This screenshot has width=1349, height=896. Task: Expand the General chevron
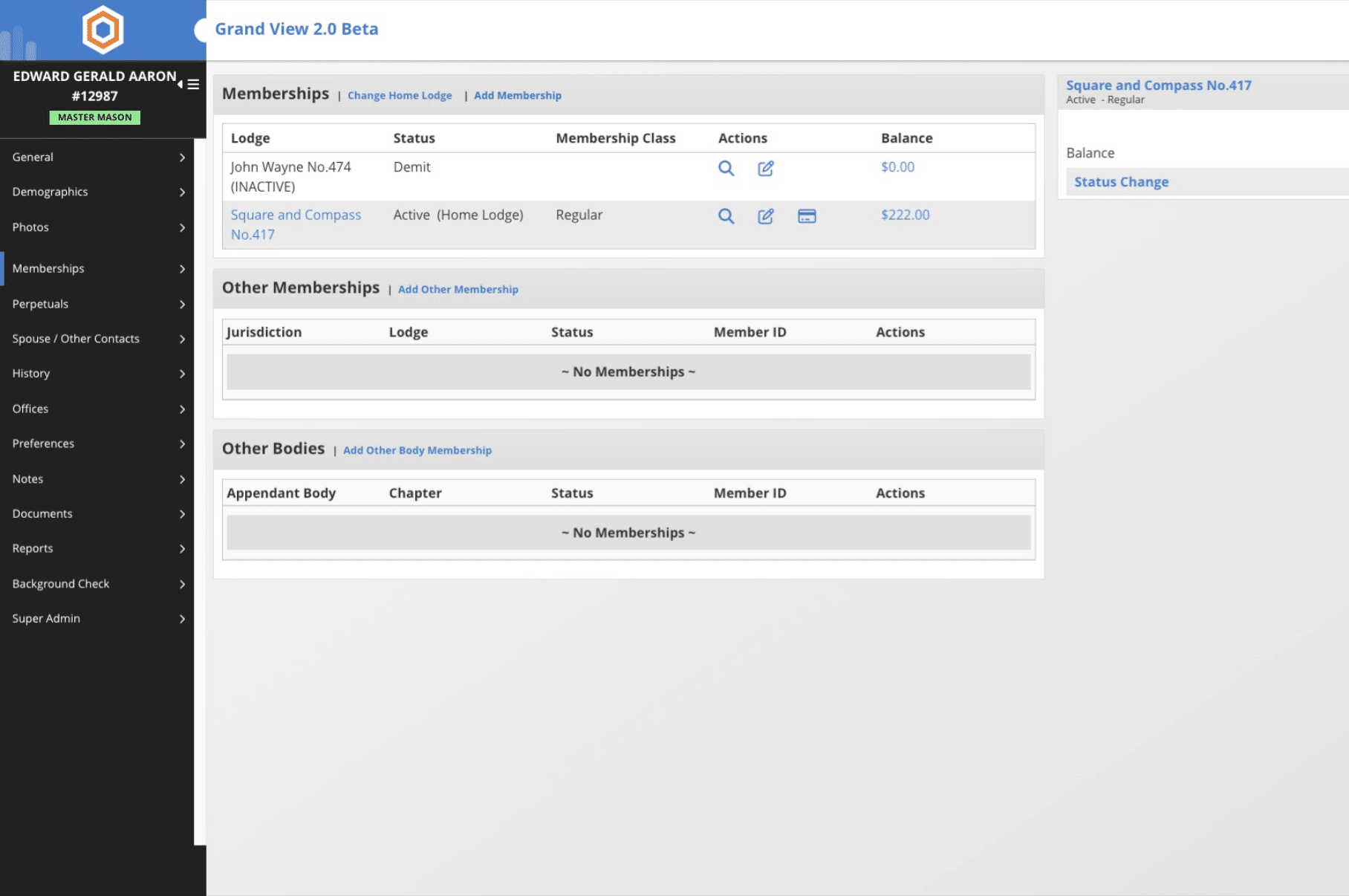click(x=182, y=158)
